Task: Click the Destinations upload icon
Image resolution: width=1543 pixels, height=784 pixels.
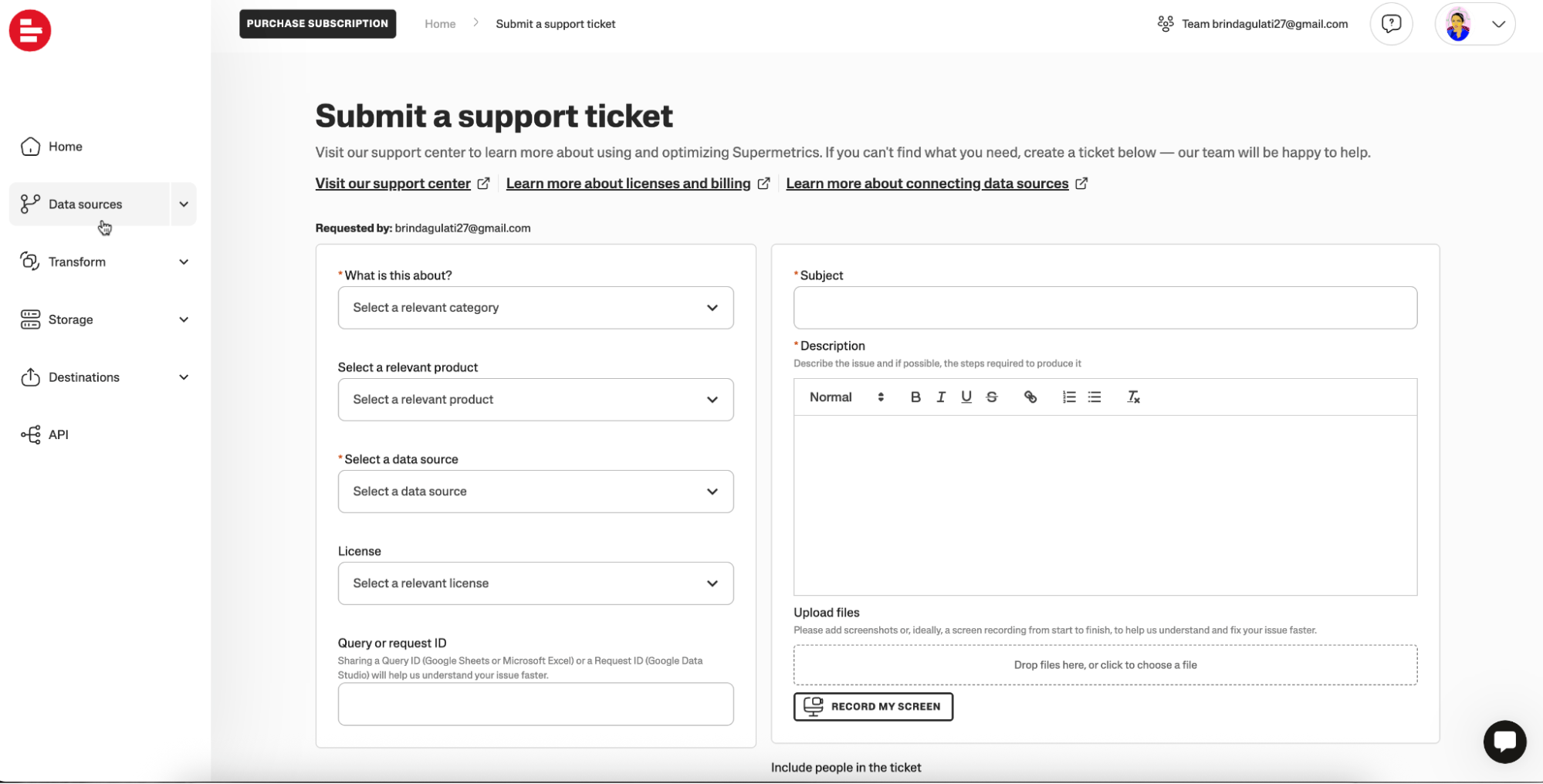Action: click(x=30, y=377)
